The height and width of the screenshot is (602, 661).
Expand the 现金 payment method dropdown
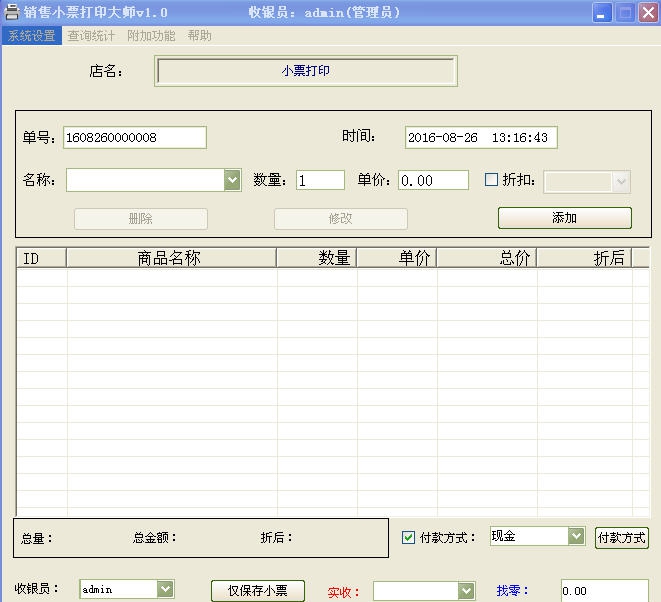pyautogui.click(x=576, y=537)
